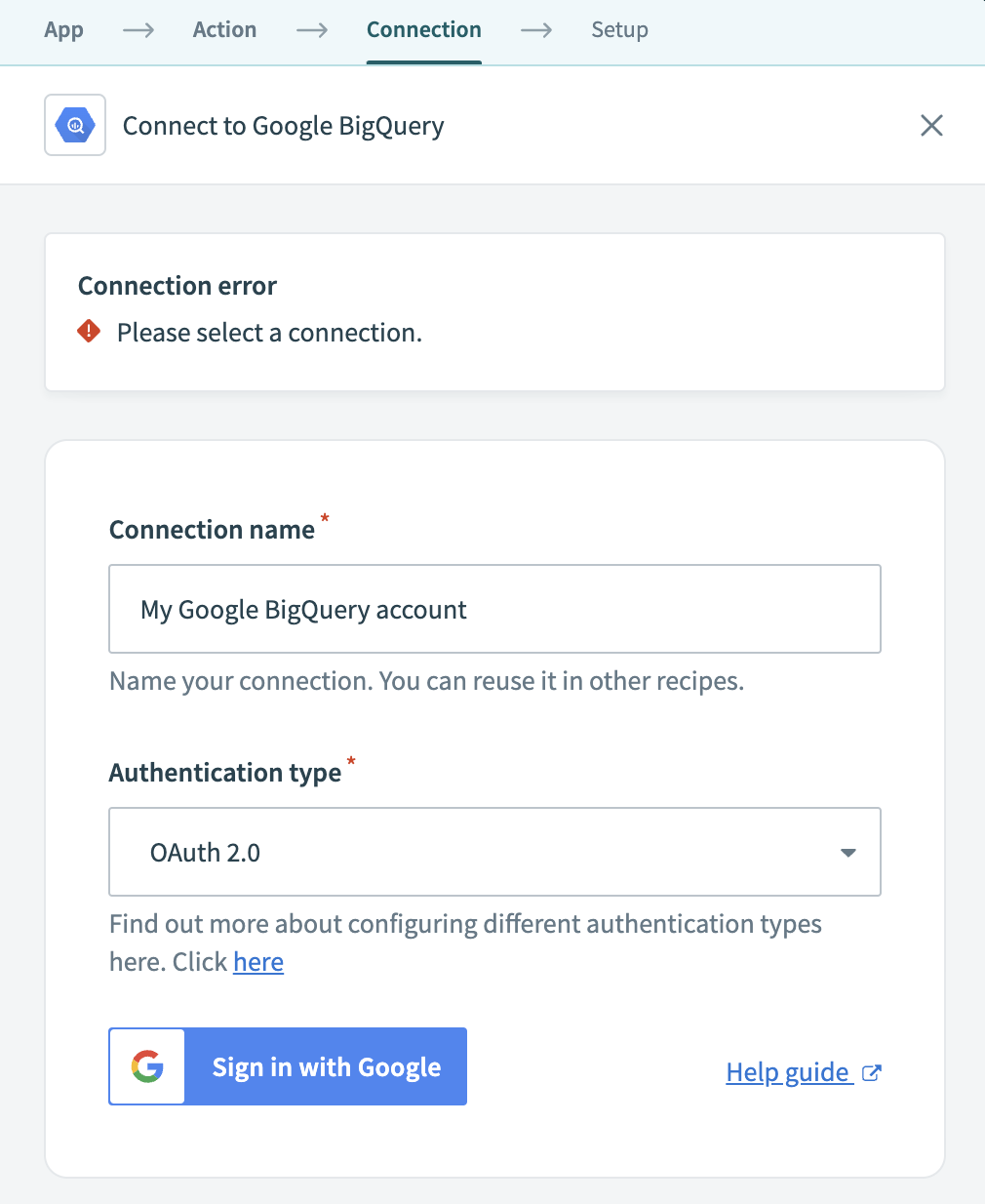Viewport: 985px width, 1204px height.
Task: Focus the Connection name input field
Action: click(x=494, y=609)
